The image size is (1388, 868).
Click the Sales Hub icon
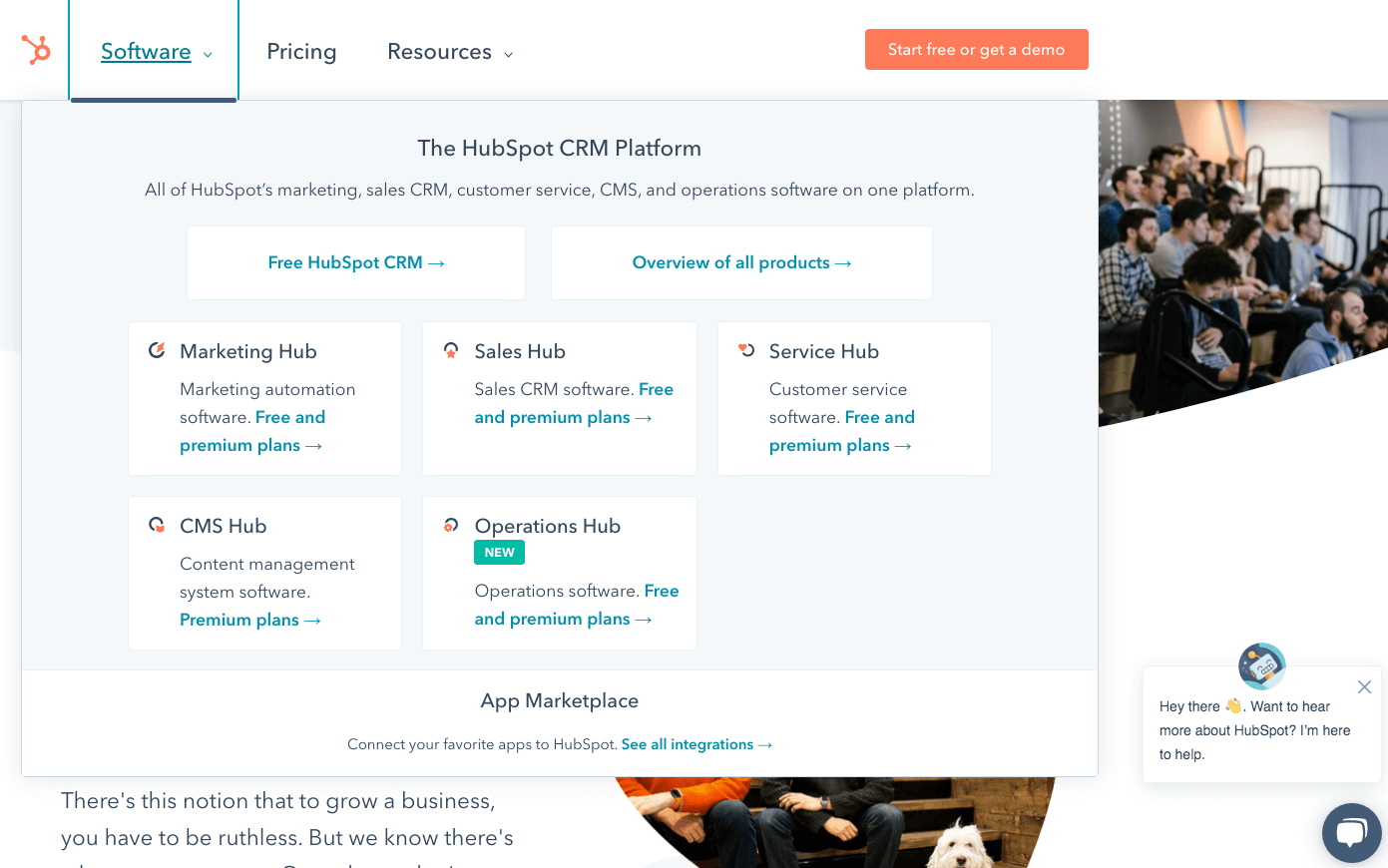pyautogui.click(x=451, y=350)
